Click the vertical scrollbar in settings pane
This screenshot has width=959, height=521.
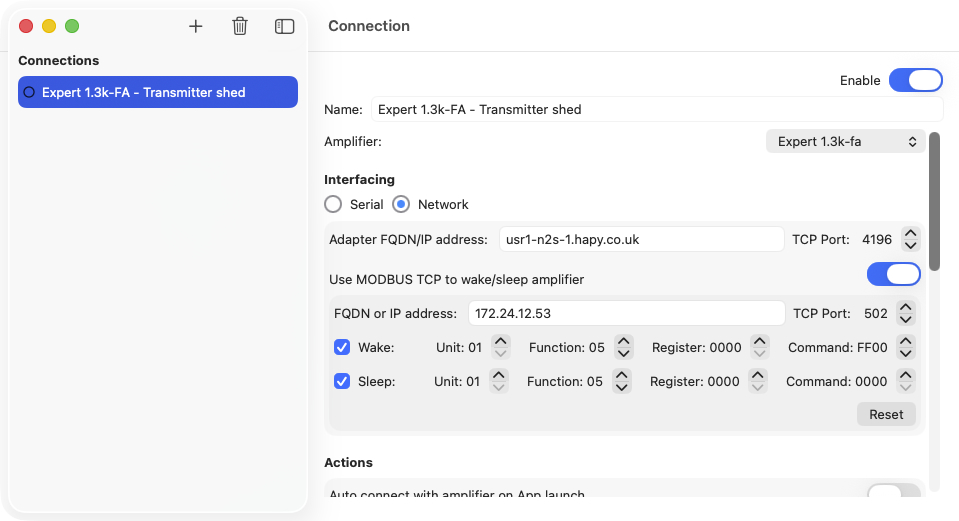(934, 202)
